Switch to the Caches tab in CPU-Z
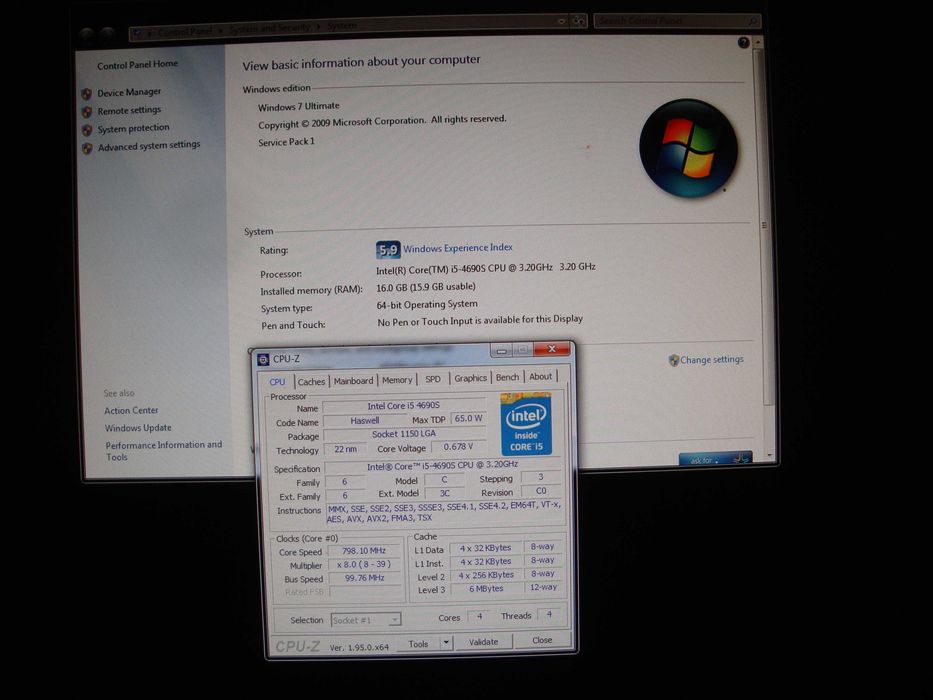This screenshot has width=933, height=700. [x=311, y=382]
